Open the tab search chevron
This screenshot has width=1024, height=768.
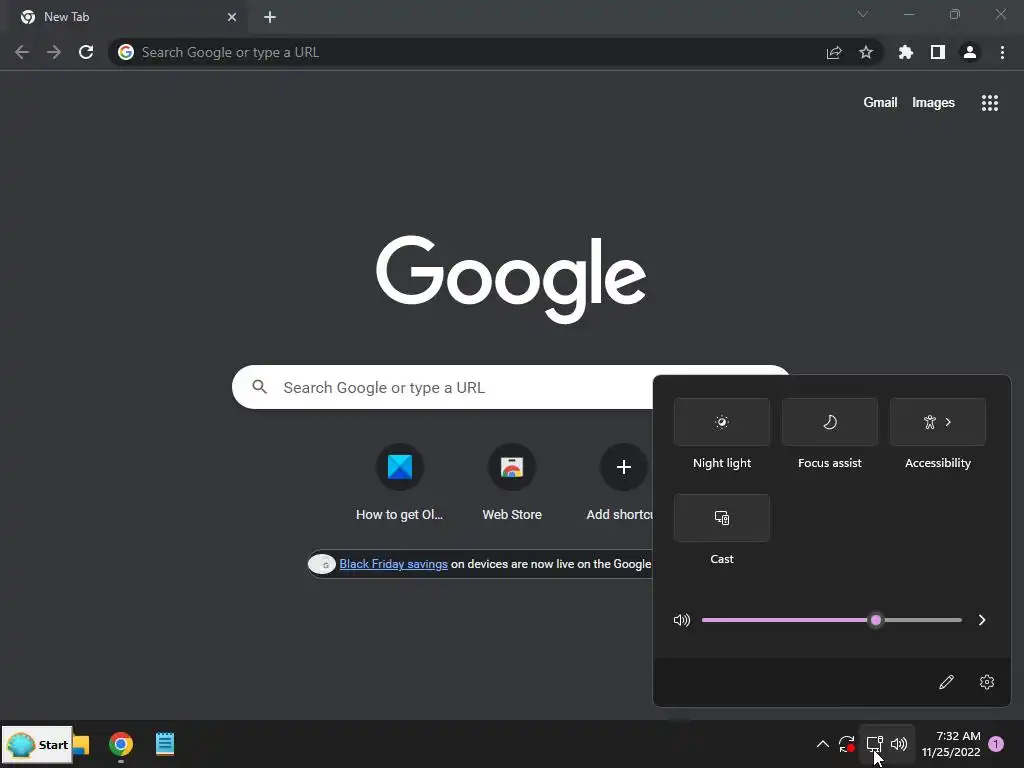pos(863,14)
